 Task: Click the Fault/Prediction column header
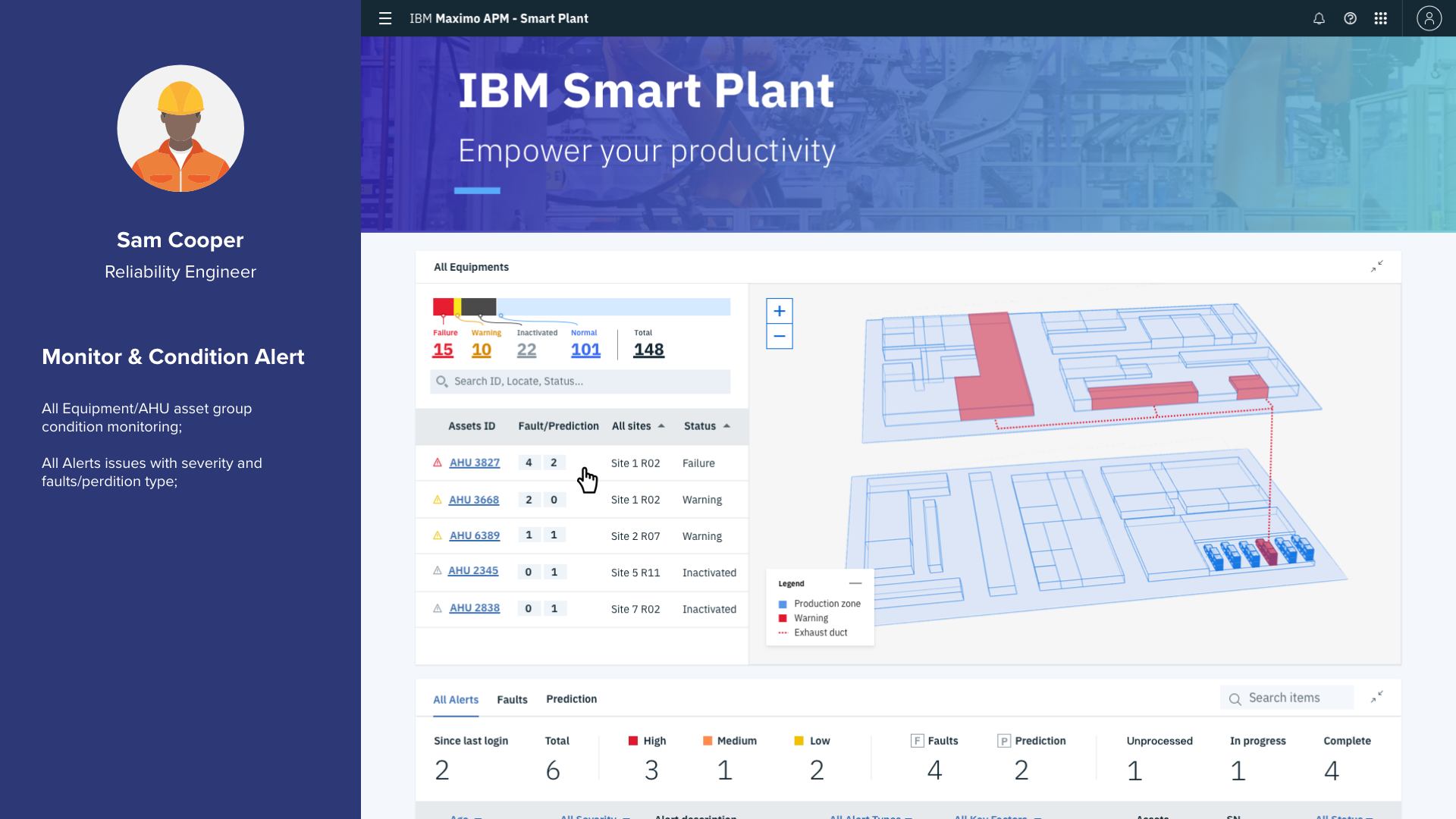pyautogui.click(x=558, y=426)
